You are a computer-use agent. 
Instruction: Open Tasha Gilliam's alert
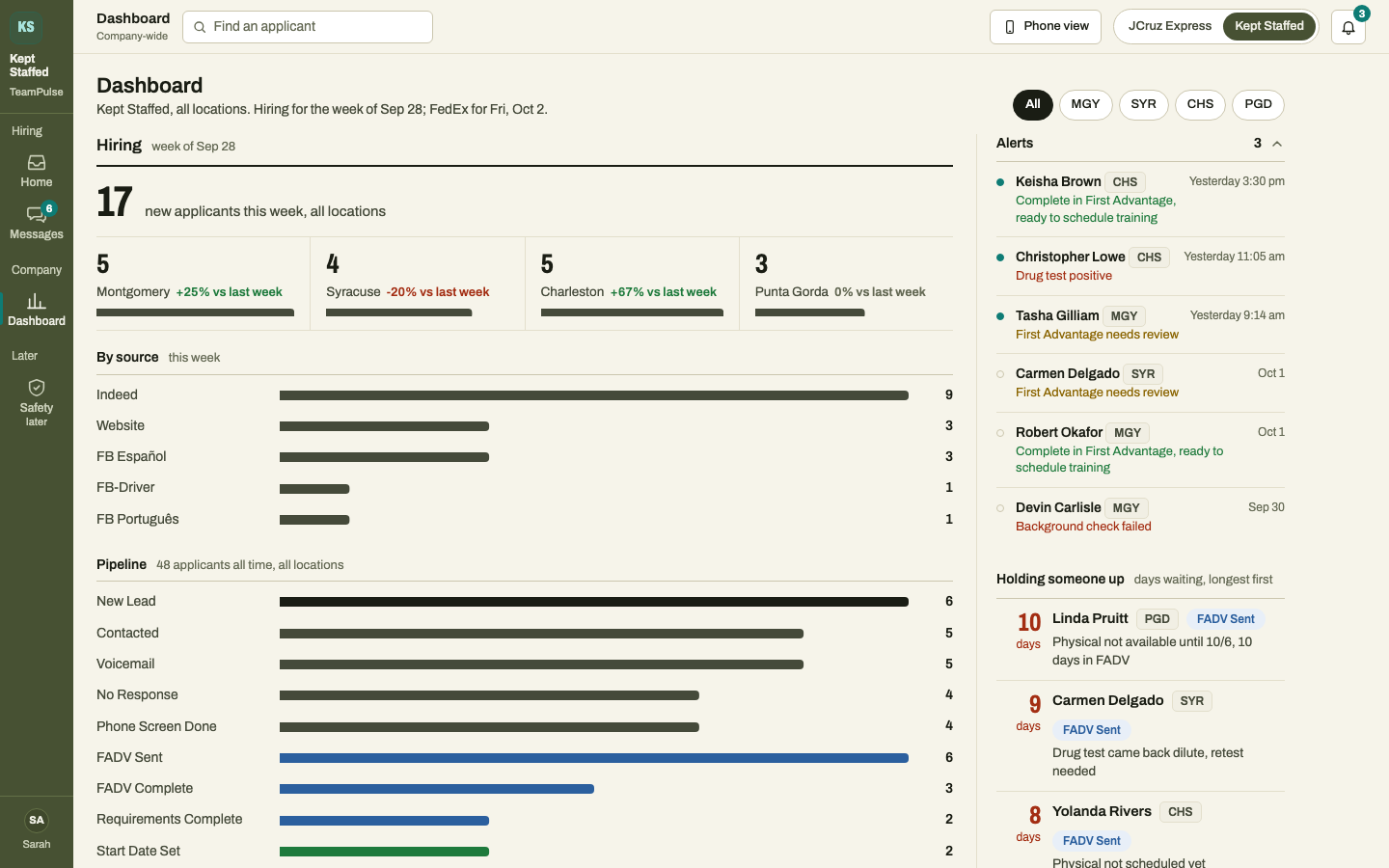[x=1140, y=325]
